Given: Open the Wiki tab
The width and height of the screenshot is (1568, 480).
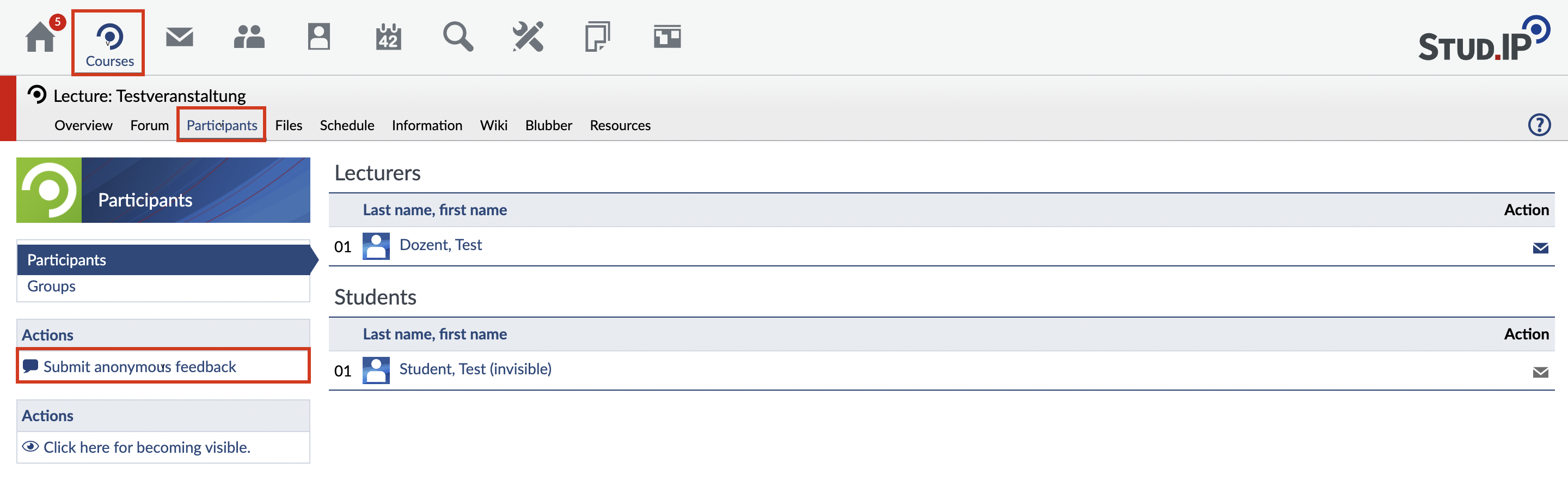Looking at the screenshot, I should click(493, 125).
